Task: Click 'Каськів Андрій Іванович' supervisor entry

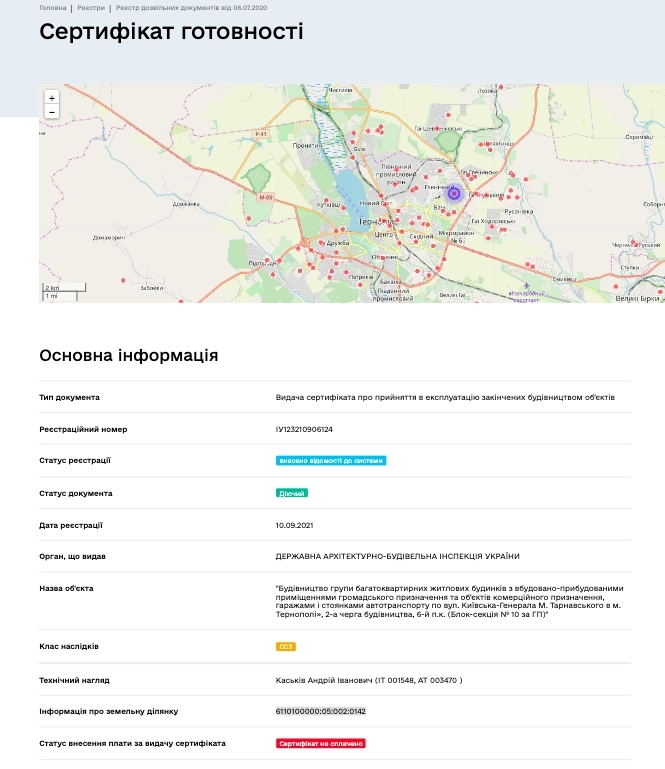Action: tap(369, 680)
